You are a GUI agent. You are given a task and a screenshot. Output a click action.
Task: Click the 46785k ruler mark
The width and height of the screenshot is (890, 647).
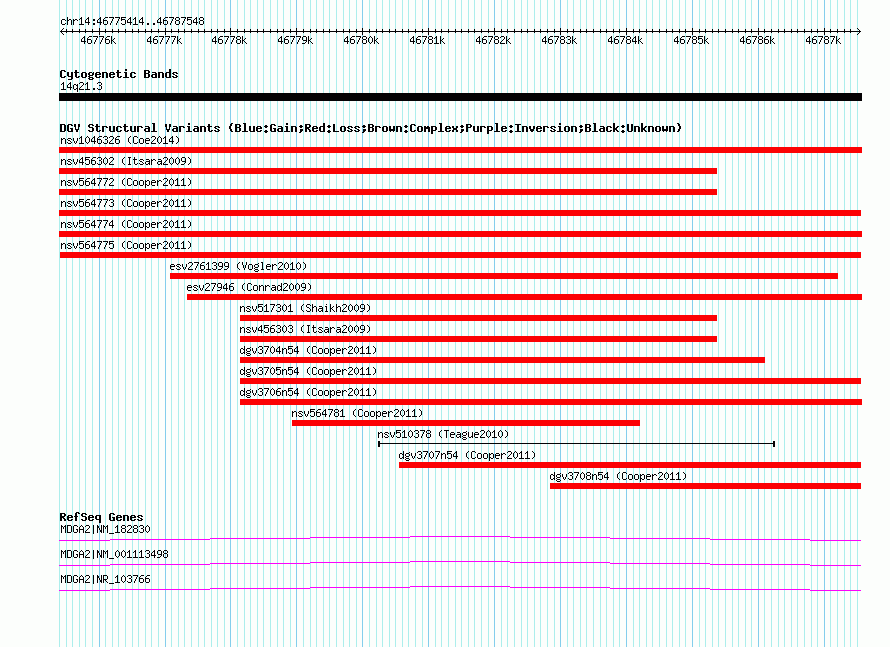(691, 40)
